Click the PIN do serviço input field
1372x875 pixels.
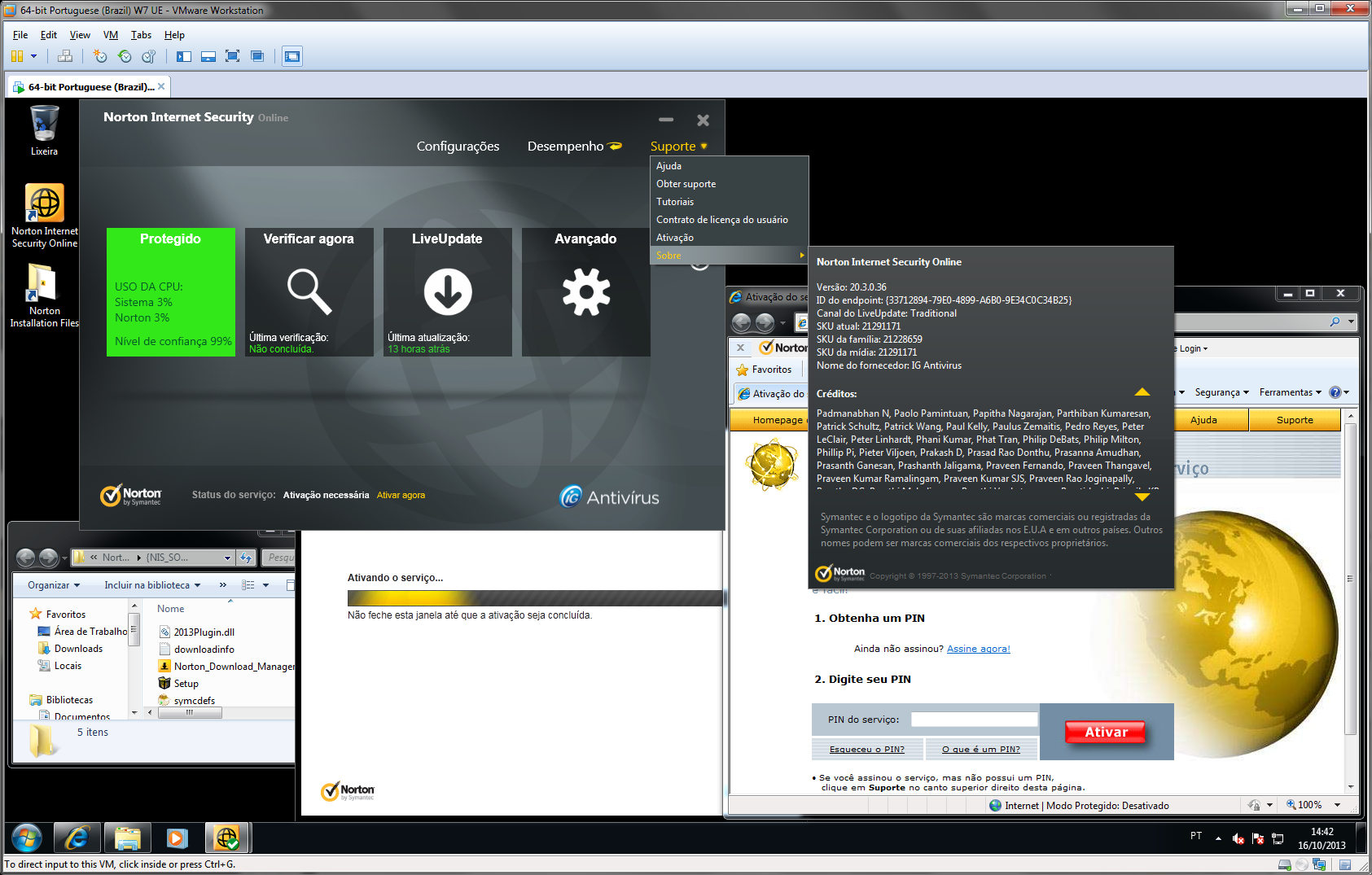click(974, 720)
